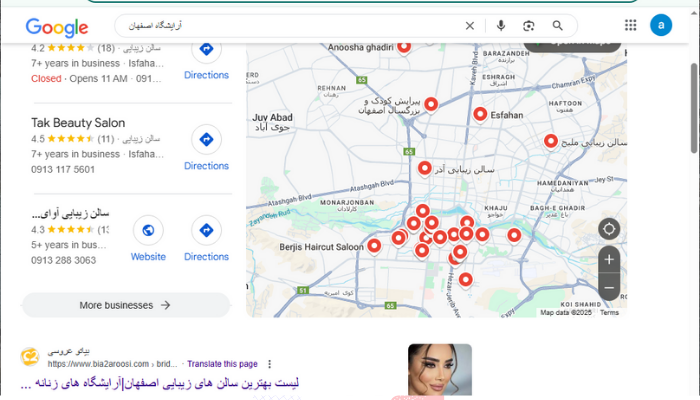Open website globe icon for 0913 288 3063 listing
700x400 pixels.
tap(148, 230)
